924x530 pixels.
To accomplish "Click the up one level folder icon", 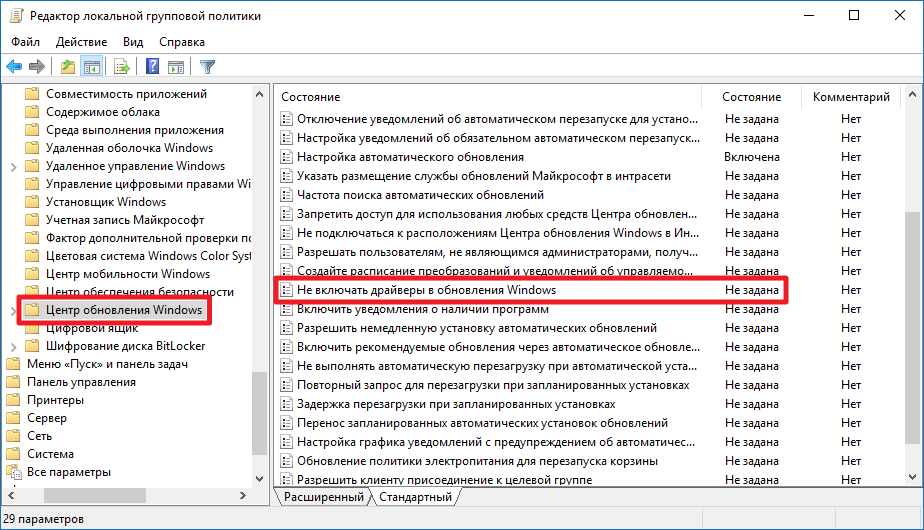I will coord(68,67).
